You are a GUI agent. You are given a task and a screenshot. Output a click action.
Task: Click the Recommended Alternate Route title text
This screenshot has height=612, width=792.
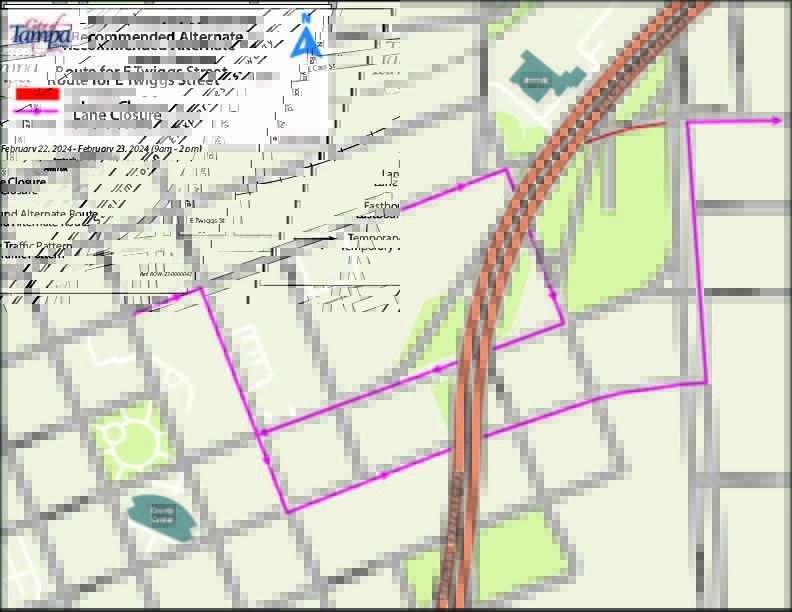point(157,37)
